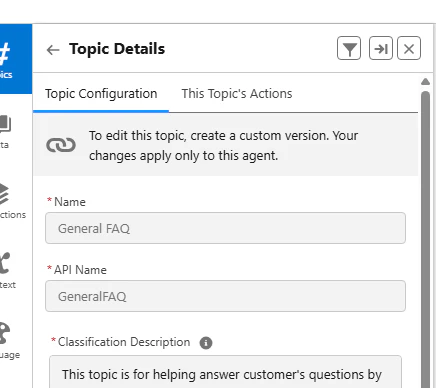Viewport: 436px width, 388px height.
Task: Click the banner text 'To edit this topic'
Action: tap(223, 146)
